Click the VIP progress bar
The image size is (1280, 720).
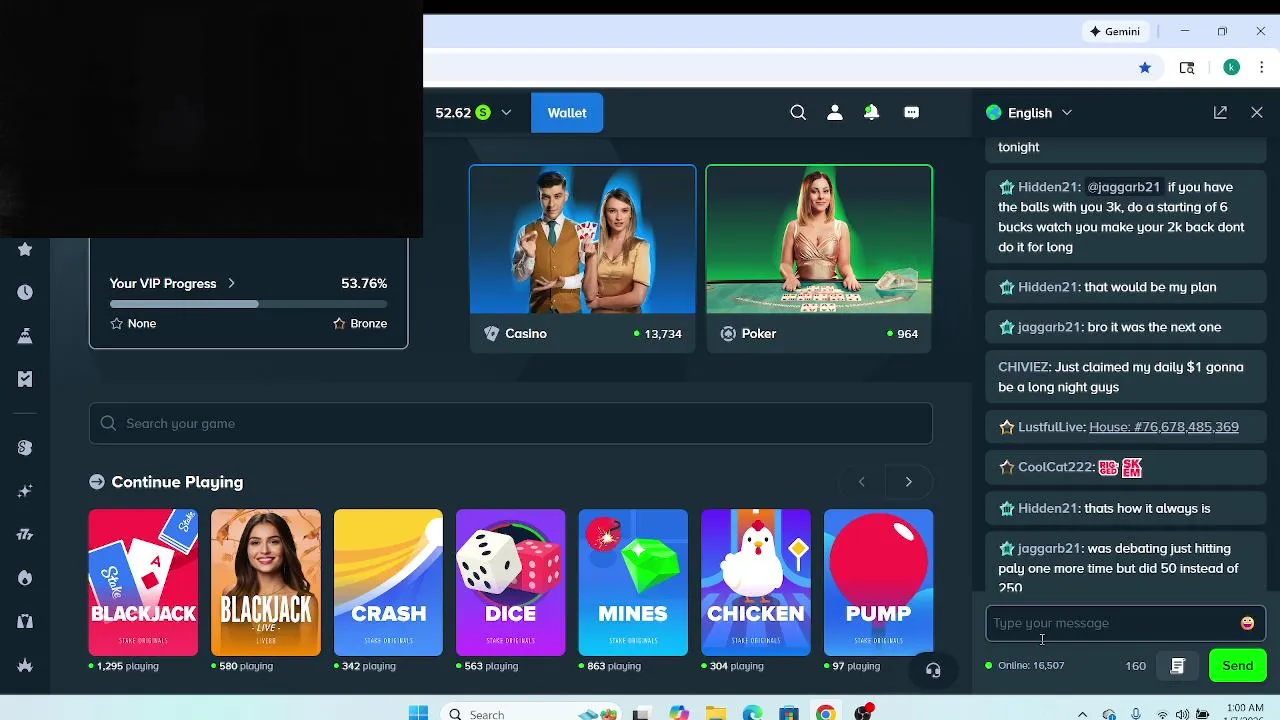pos(248,304)
